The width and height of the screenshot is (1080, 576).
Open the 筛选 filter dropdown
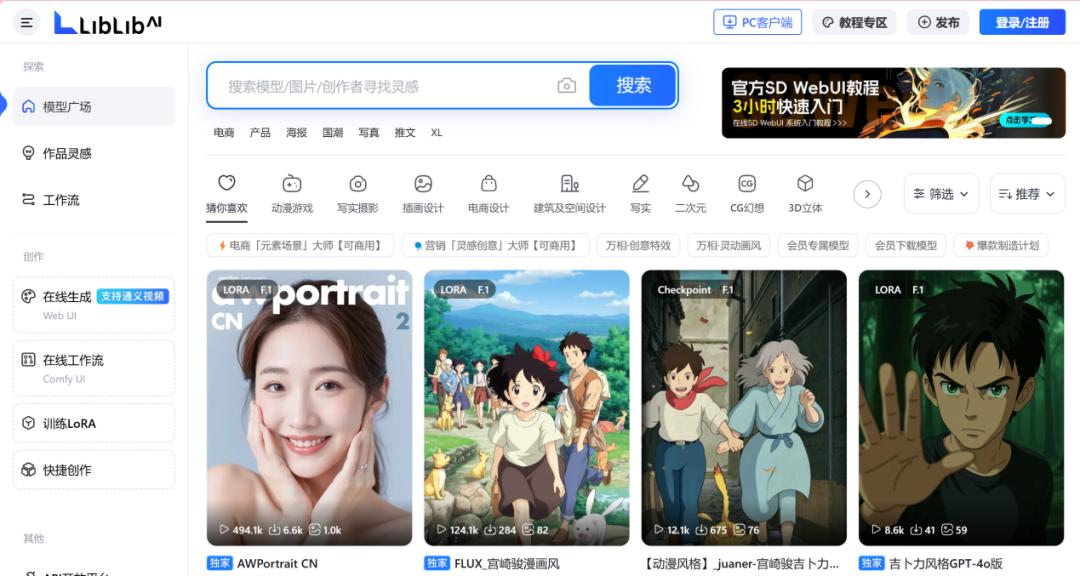tap(940, 193)
